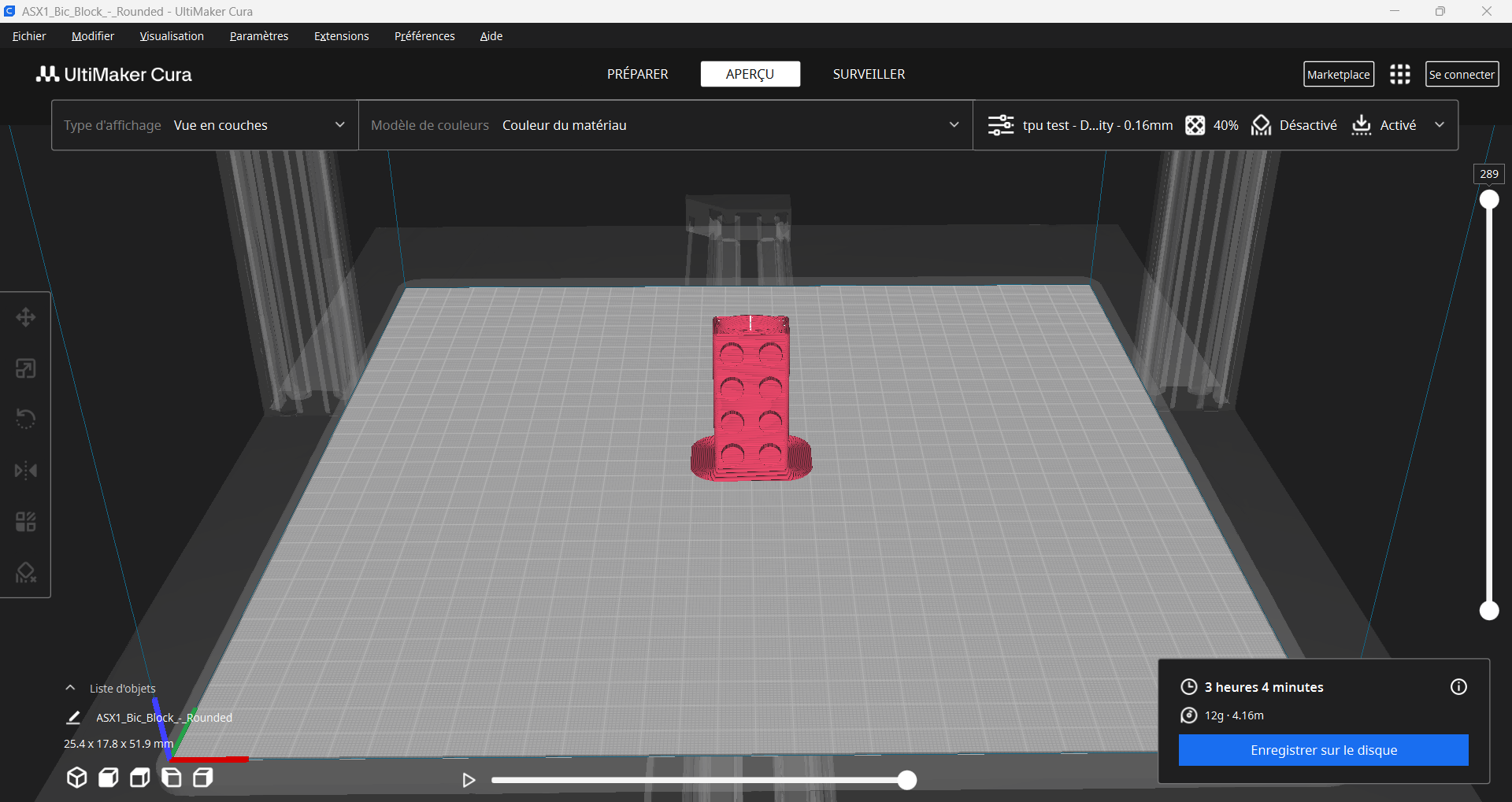
Task: Click the pencil icon beside ASX1_Bic_Block_-_Rounded
Action: pos(73,717)
